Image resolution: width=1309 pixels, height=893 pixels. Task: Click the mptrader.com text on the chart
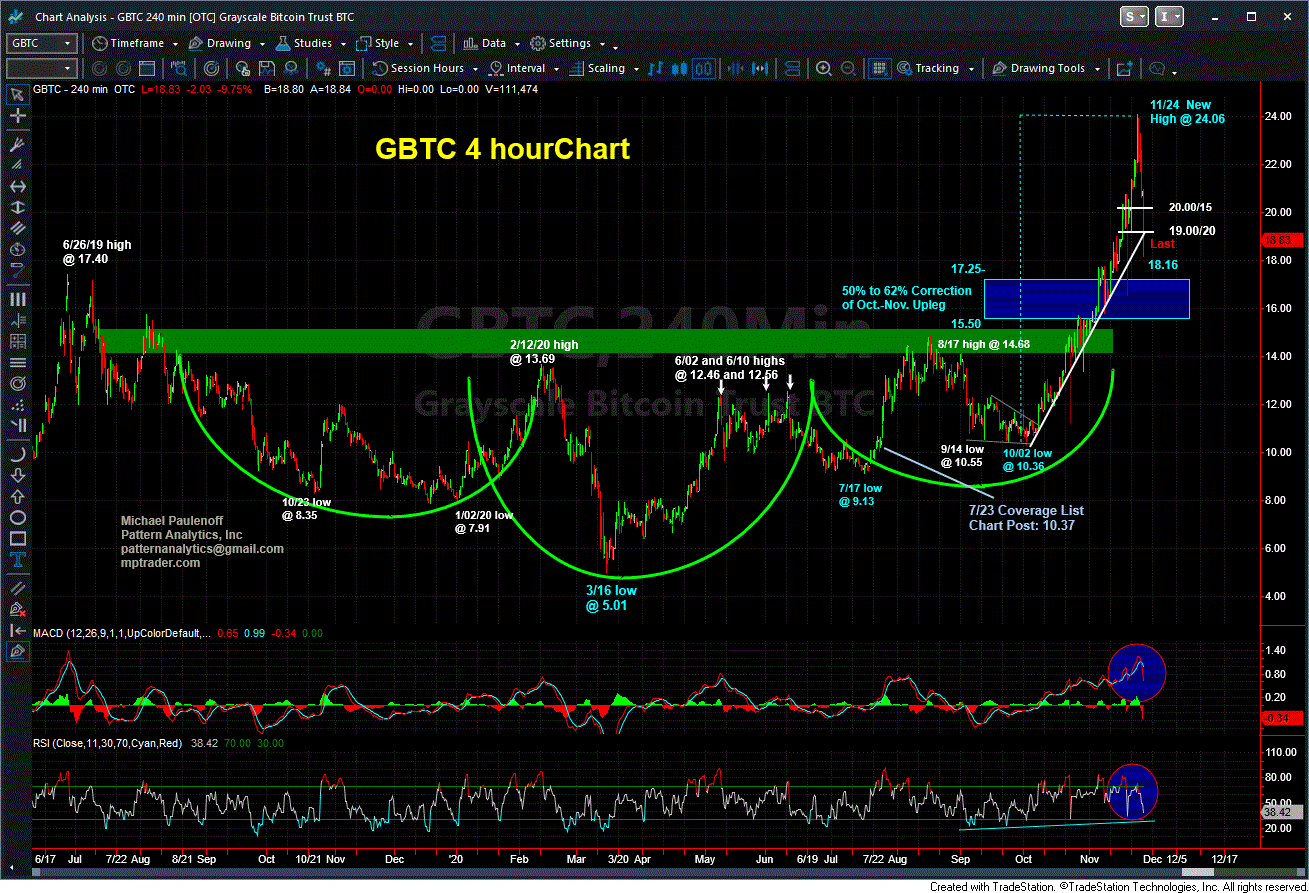[160, 563]
